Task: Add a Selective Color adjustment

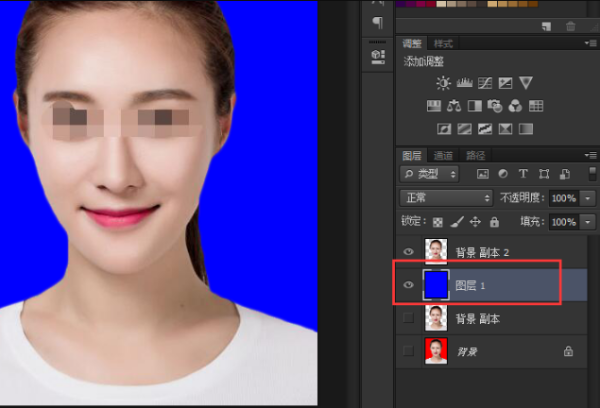Action: pyautogui.click(x=505, y=129)
